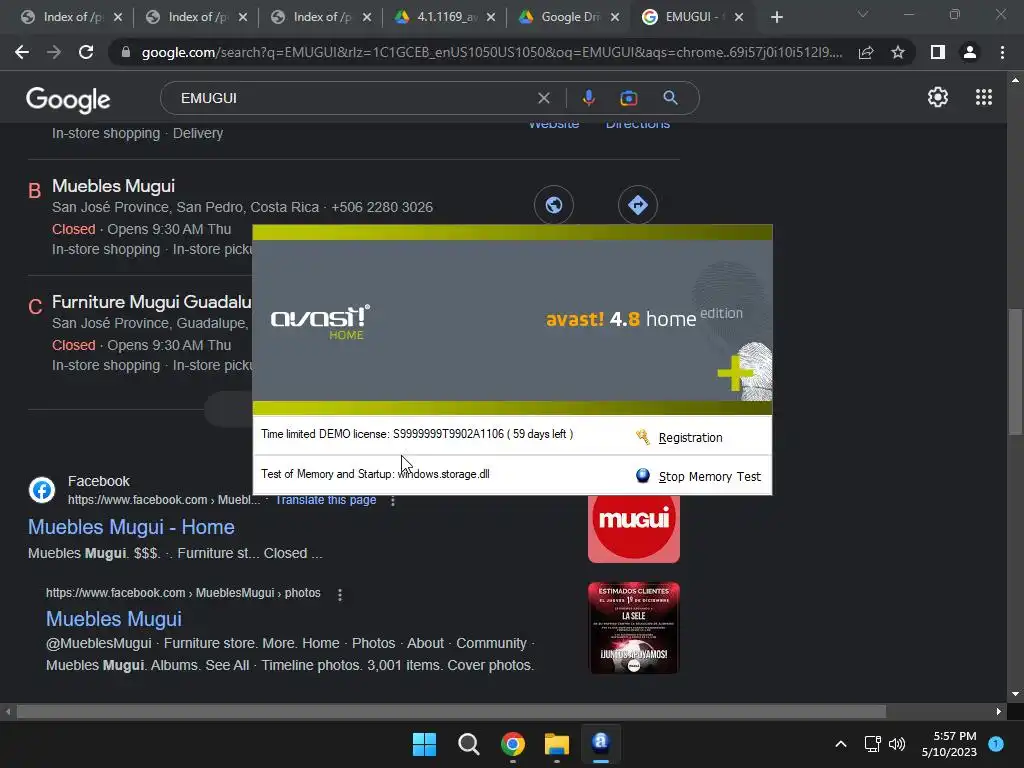Open the clock showing 5:57 PM
This screenshot has height=768, width=1024.
pos(949,744)
